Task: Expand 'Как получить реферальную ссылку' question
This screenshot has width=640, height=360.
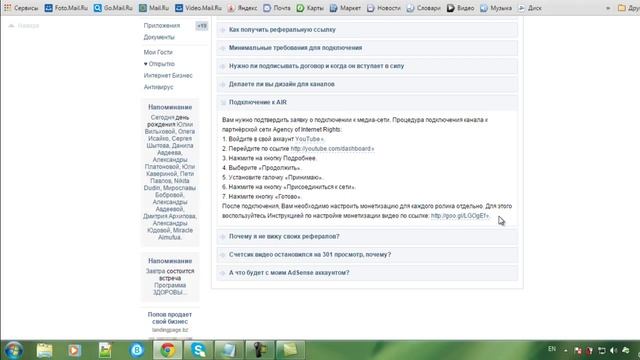Action: (367, 30)
